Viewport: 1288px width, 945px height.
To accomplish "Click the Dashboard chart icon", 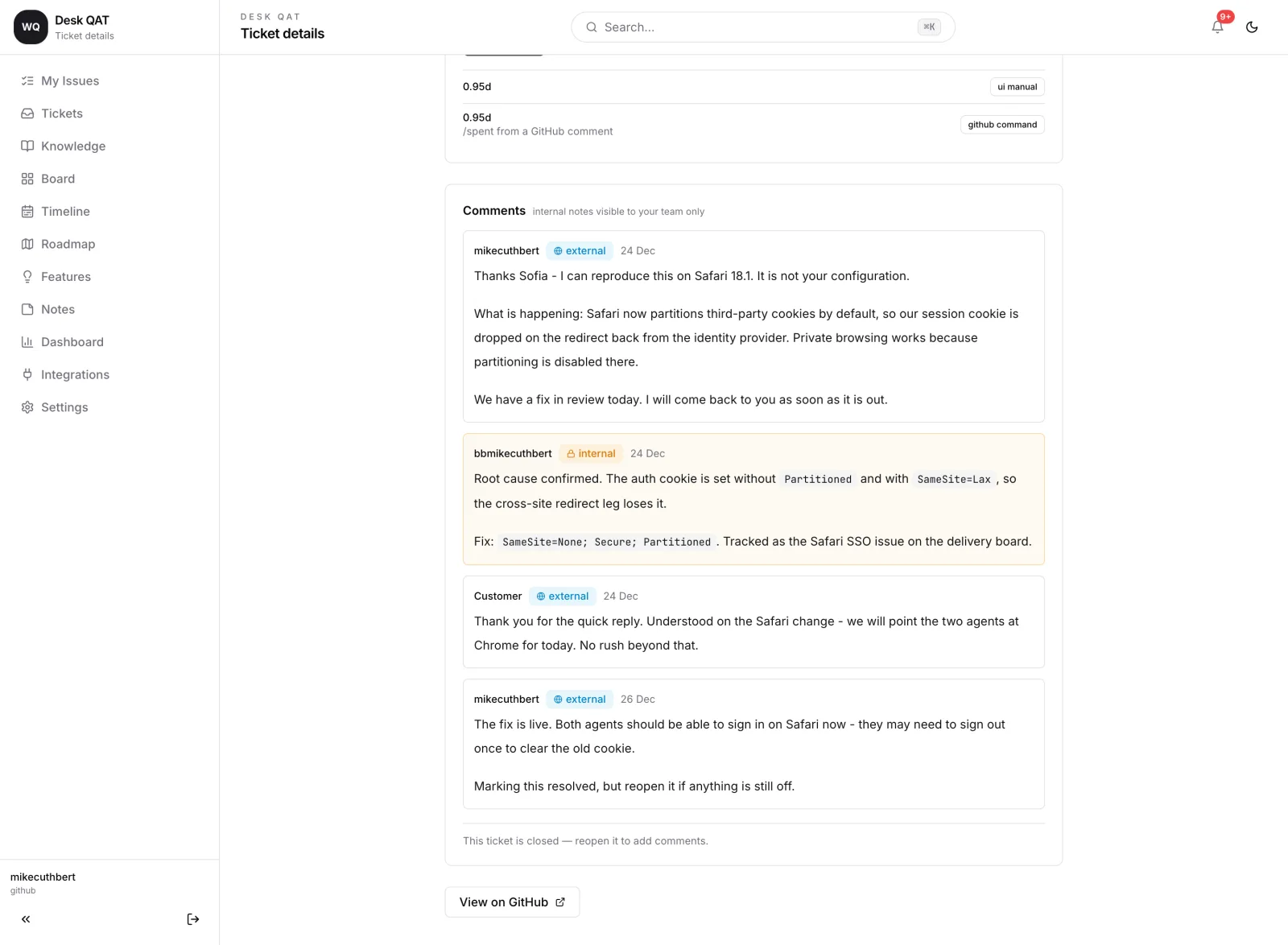I will 27,342.
